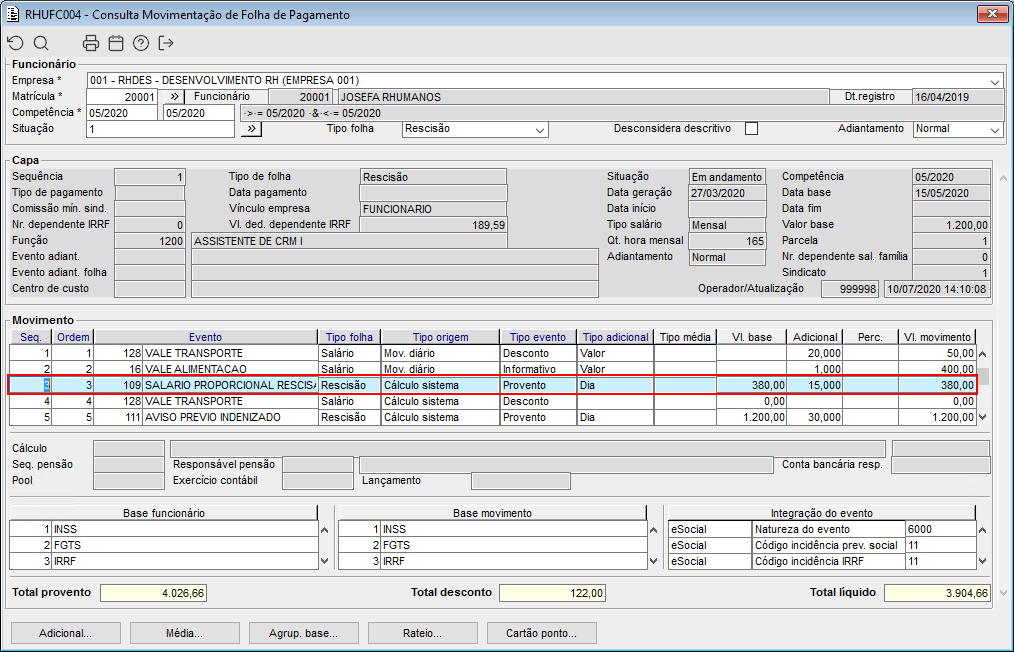The image size is (1014, 652).
Task: Click the undo/refresh arrow toolbar icon
Action: click(x=15, y=43)
